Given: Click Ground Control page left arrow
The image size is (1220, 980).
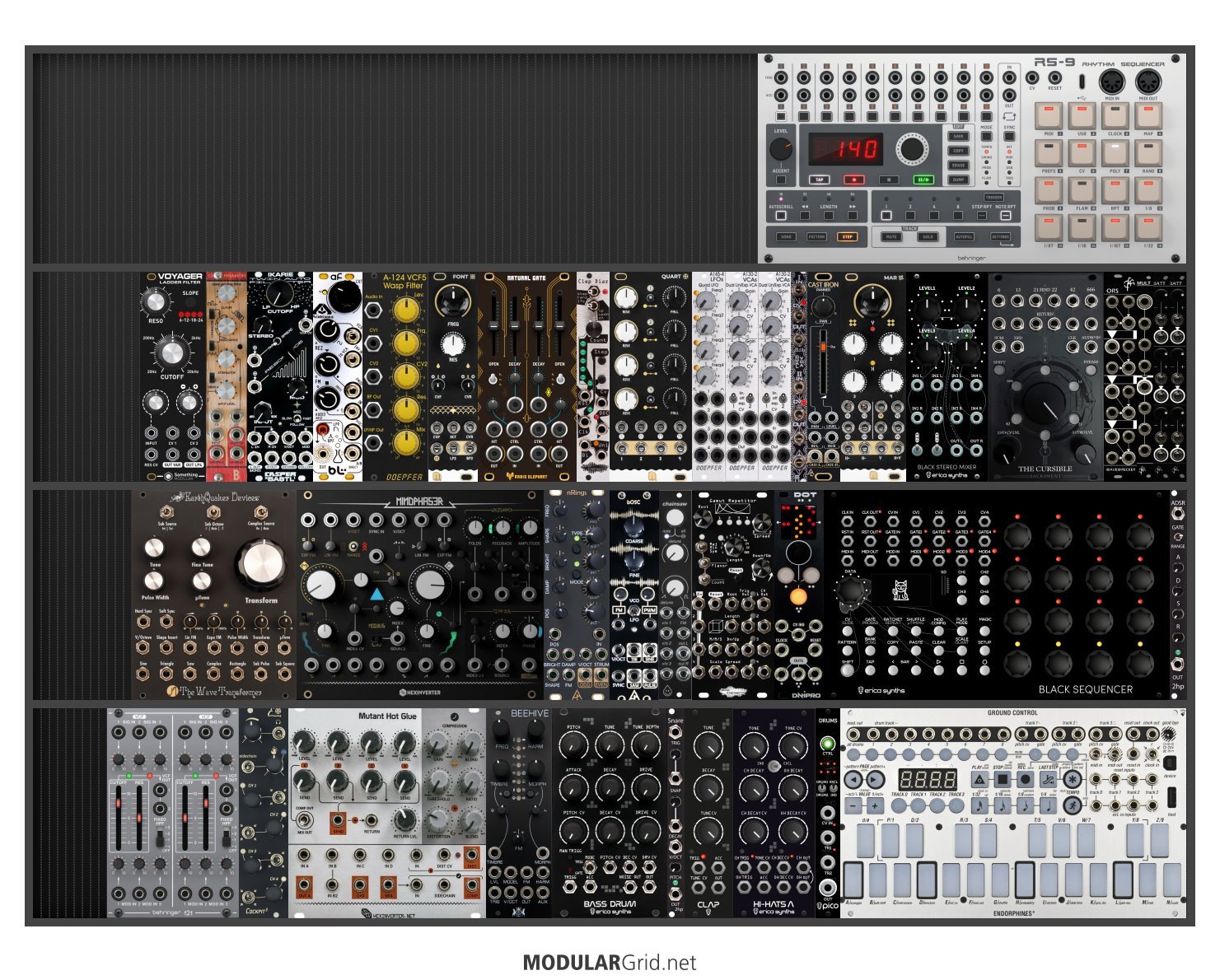Looking at the screenshot, I should (x=853, y=779).
